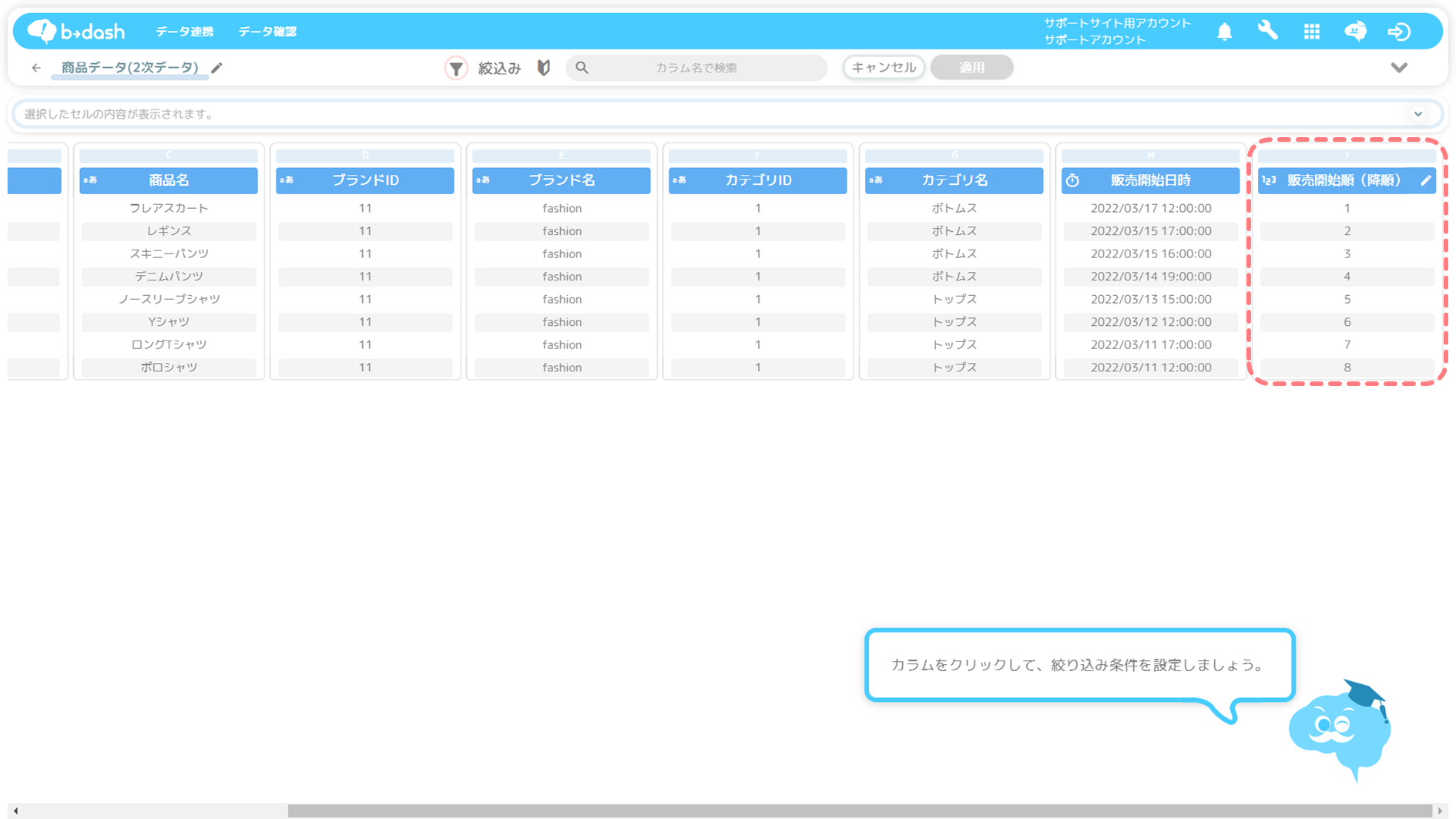Select the レギンス cell
This screenshot has width=1456, height=819.
[x=169, y=231]
